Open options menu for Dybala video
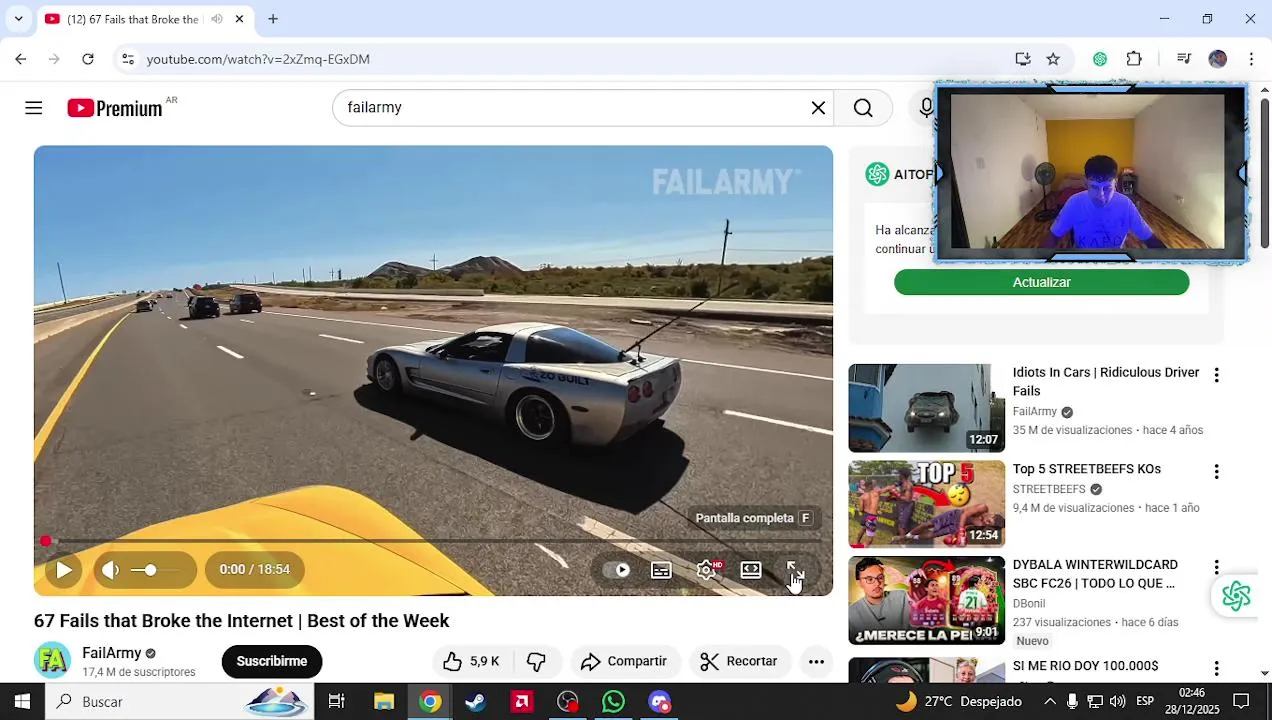Image resolution: width=1272 pixels, height=720 pixels. [1216, 567]
